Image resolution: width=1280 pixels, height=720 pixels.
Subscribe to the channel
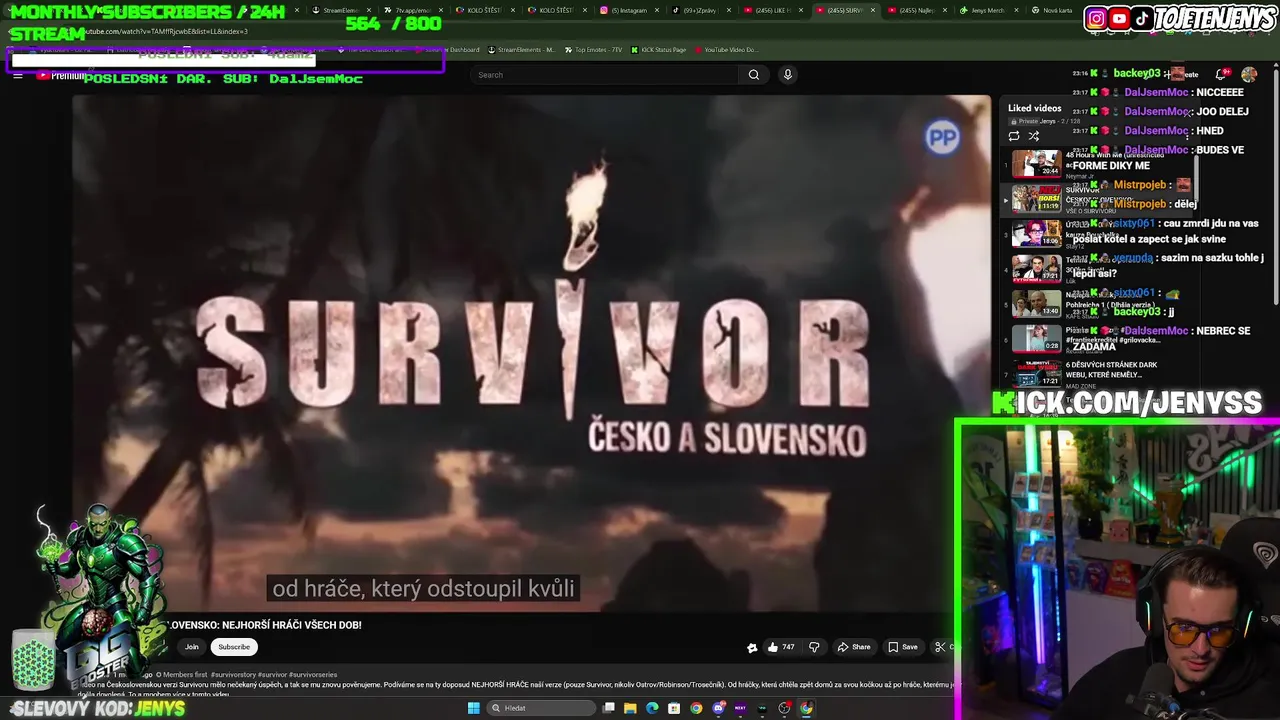click(234, 647)
